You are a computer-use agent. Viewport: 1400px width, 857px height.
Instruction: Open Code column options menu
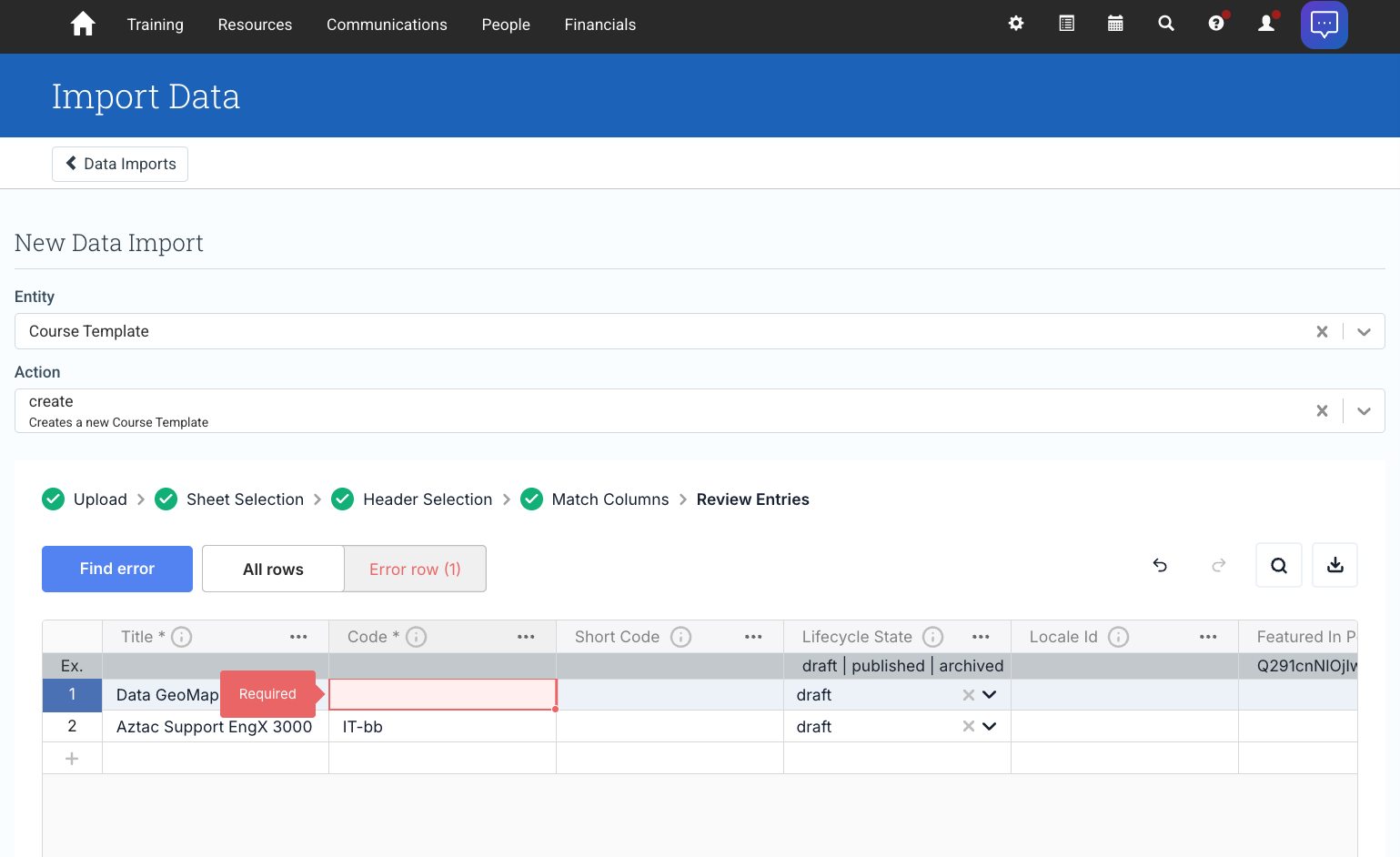click(526, 637)
